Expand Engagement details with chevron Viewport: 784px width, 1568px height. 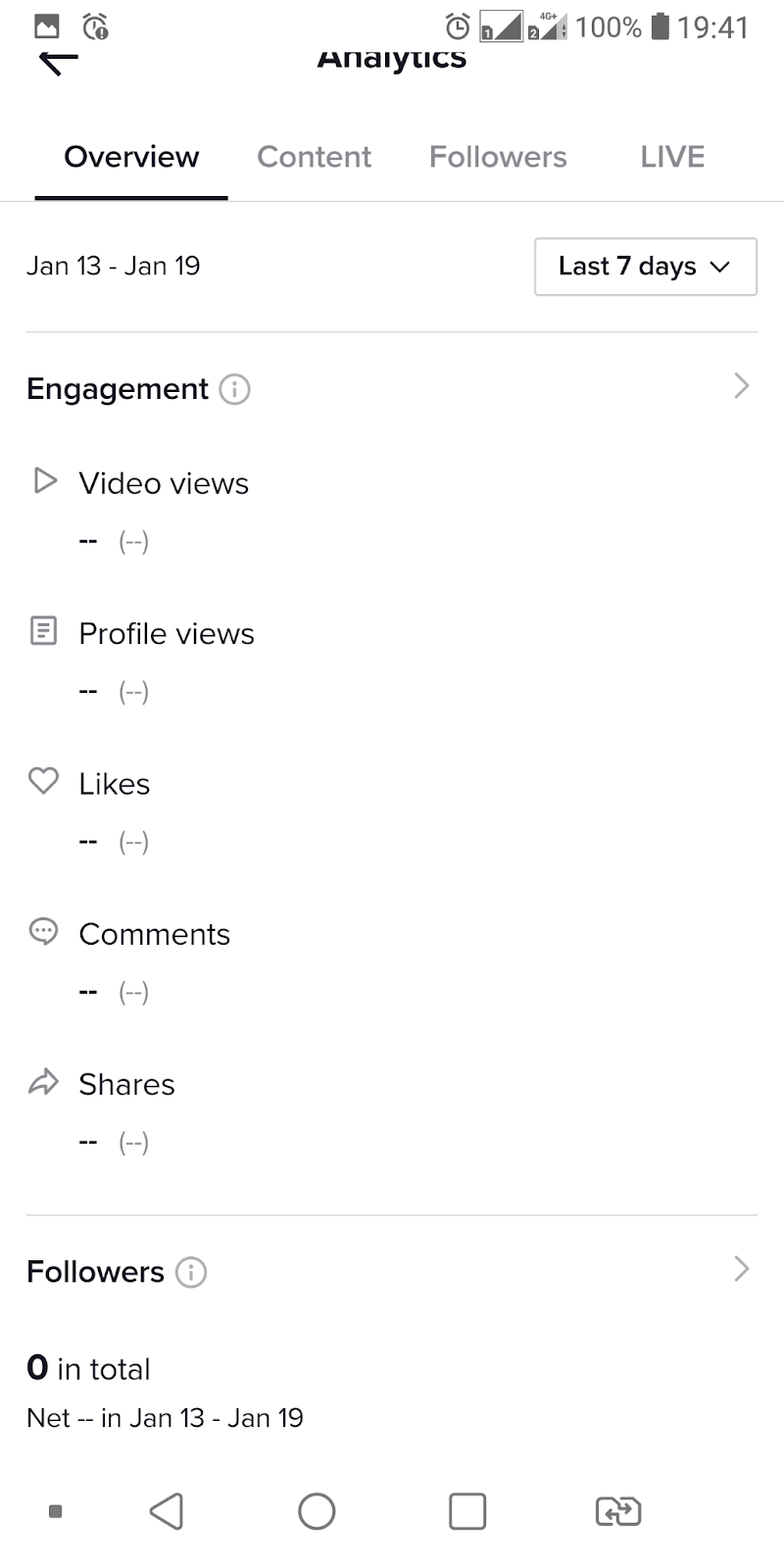pos(741,386)
